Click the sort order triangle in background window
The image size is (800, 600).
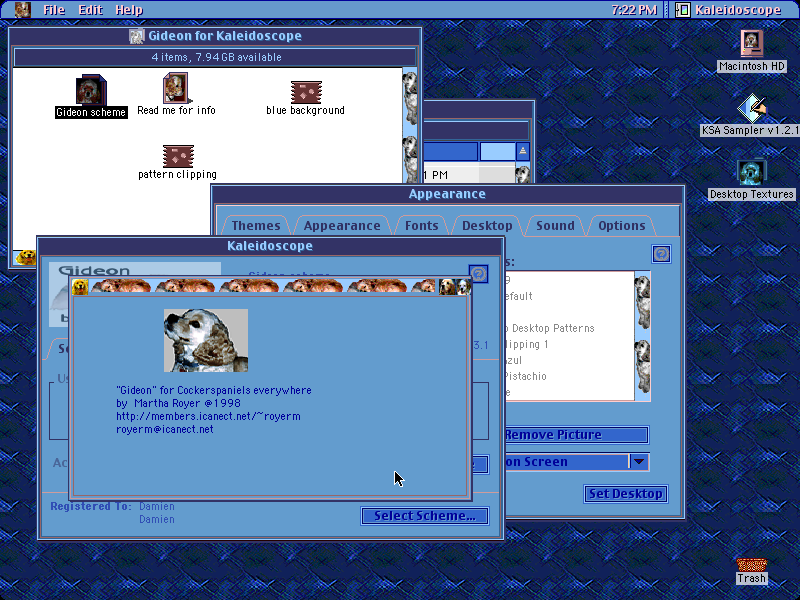tap(522, 151)
